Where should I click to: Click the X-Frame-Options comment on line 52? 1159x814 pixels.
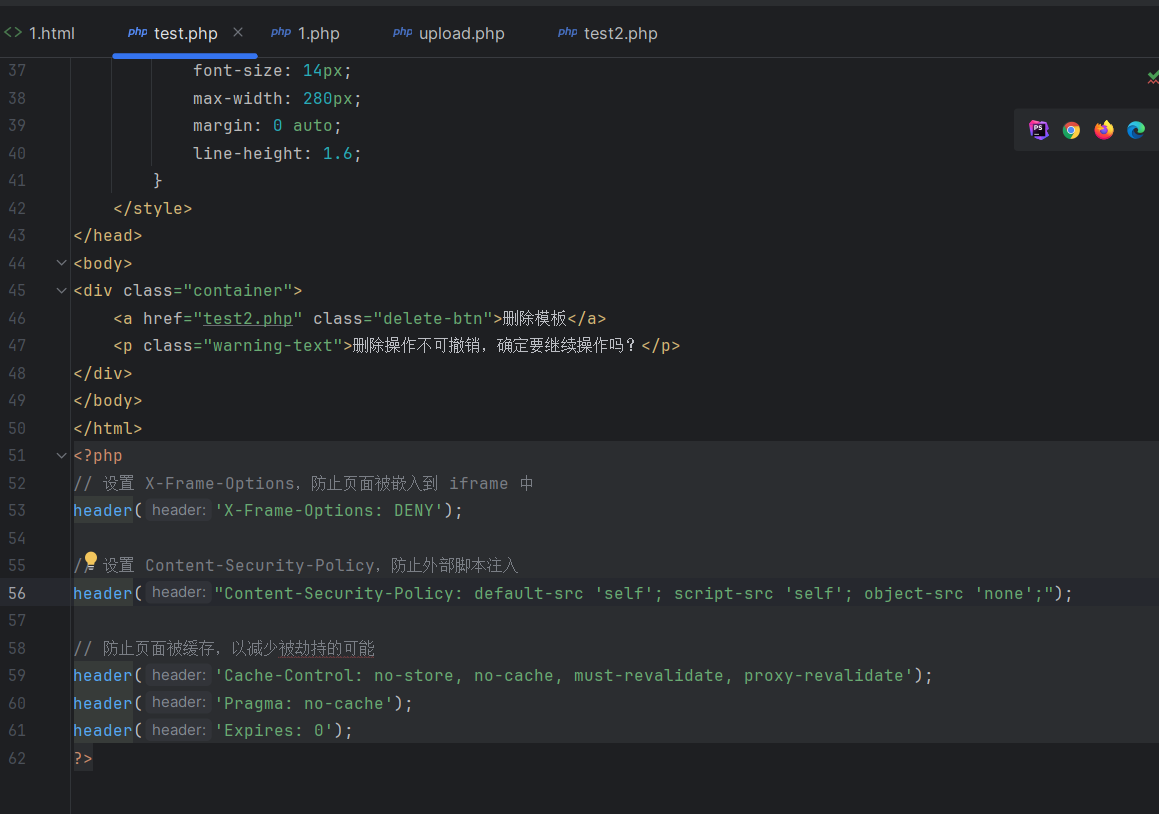point(303,484)
